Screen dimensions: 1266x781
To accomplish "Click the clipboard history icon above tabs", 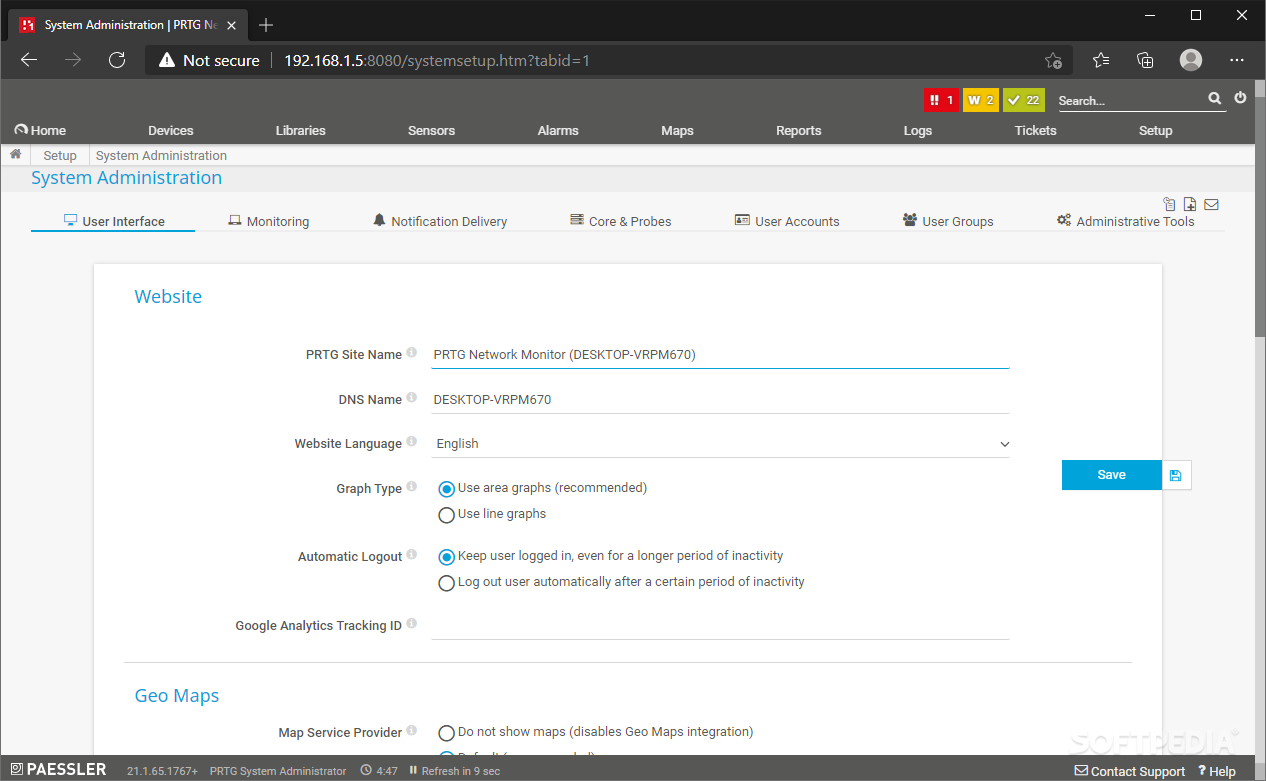I will (x=1170, y=204).
